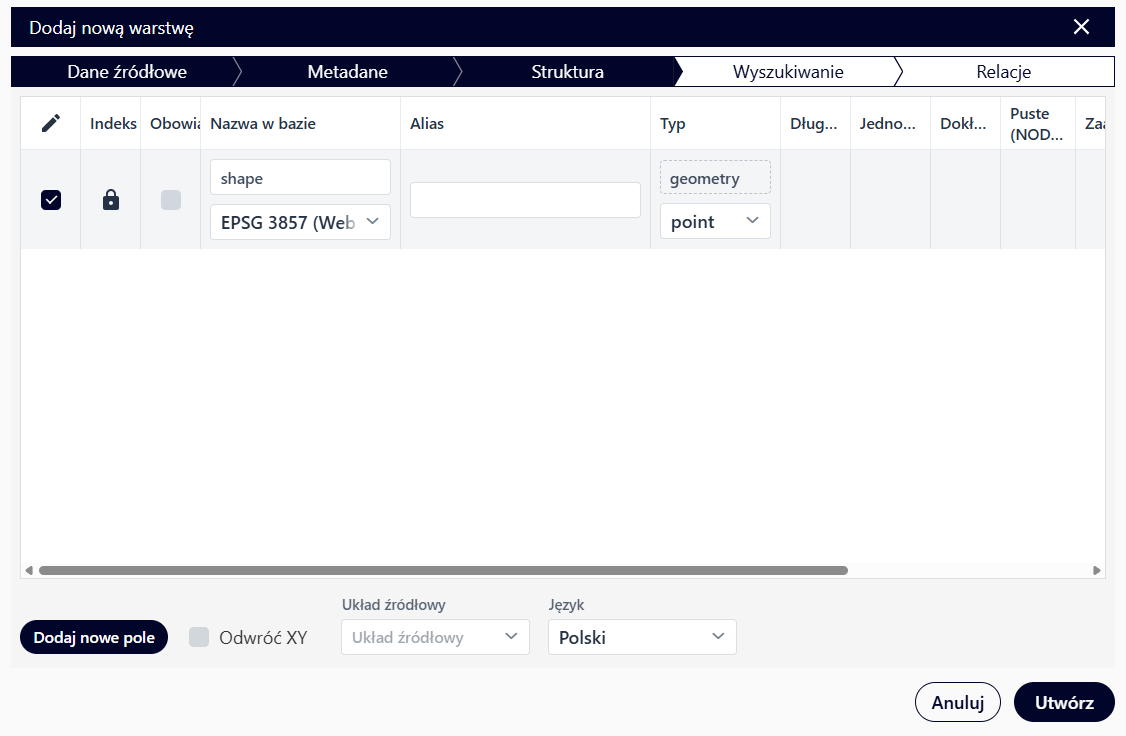Close the Dodaj nową warstwę dialog
1126x736 pixels.
pos(1081,27)
